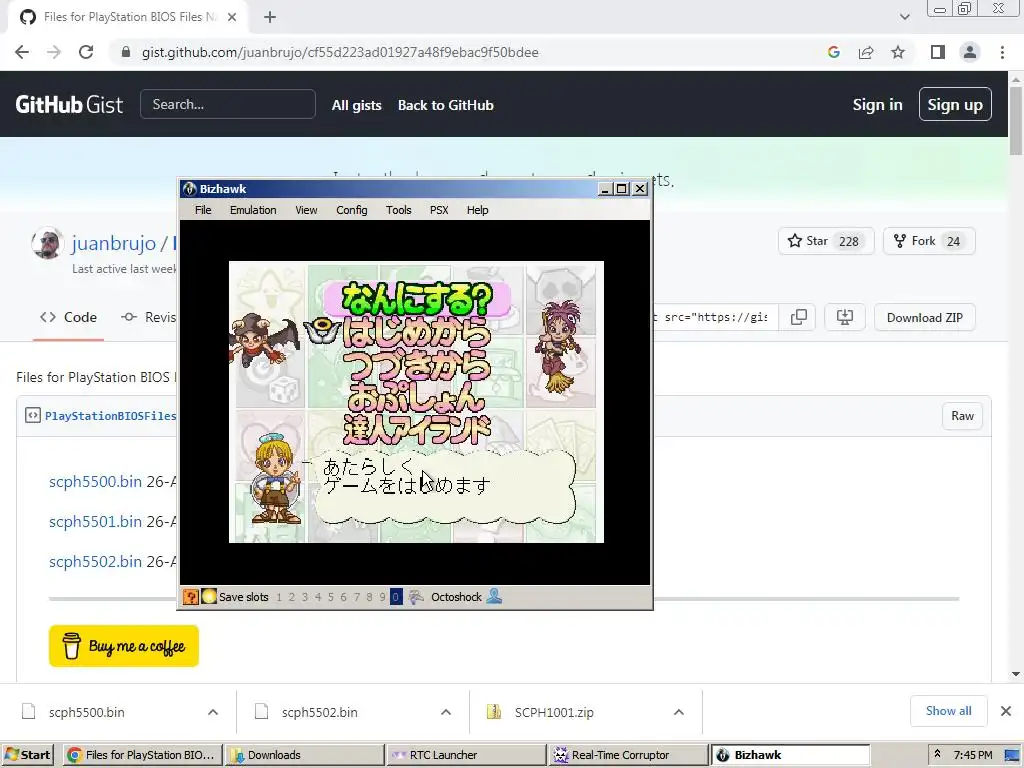The image size is (1024, 768).
Task: Open the PSX menu in Bizhawk
Action: 439,210
